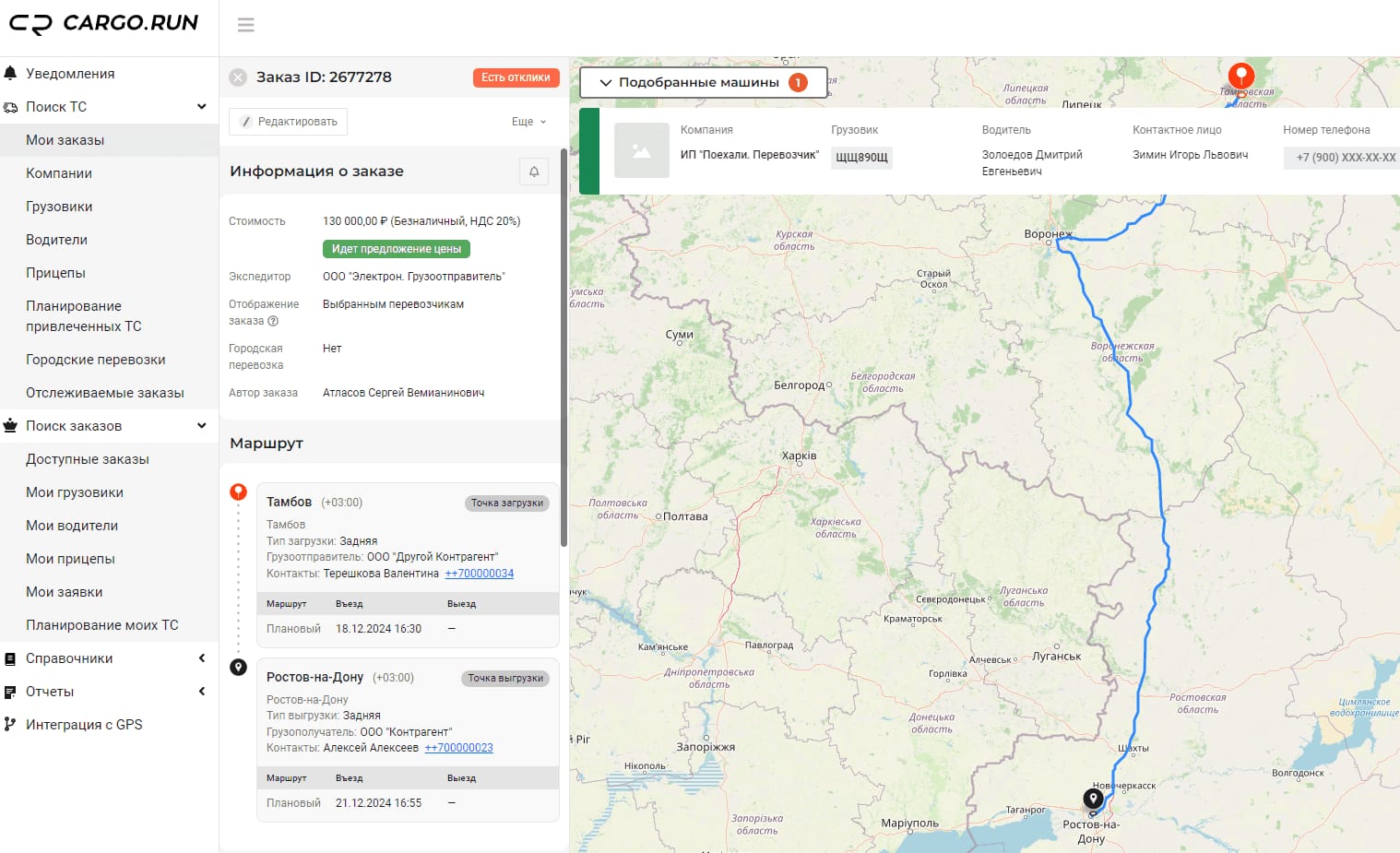Screen dimensions: 1400x853
Task: Click the order panel vertical scrollbar
Action: (x=564, y=346)
